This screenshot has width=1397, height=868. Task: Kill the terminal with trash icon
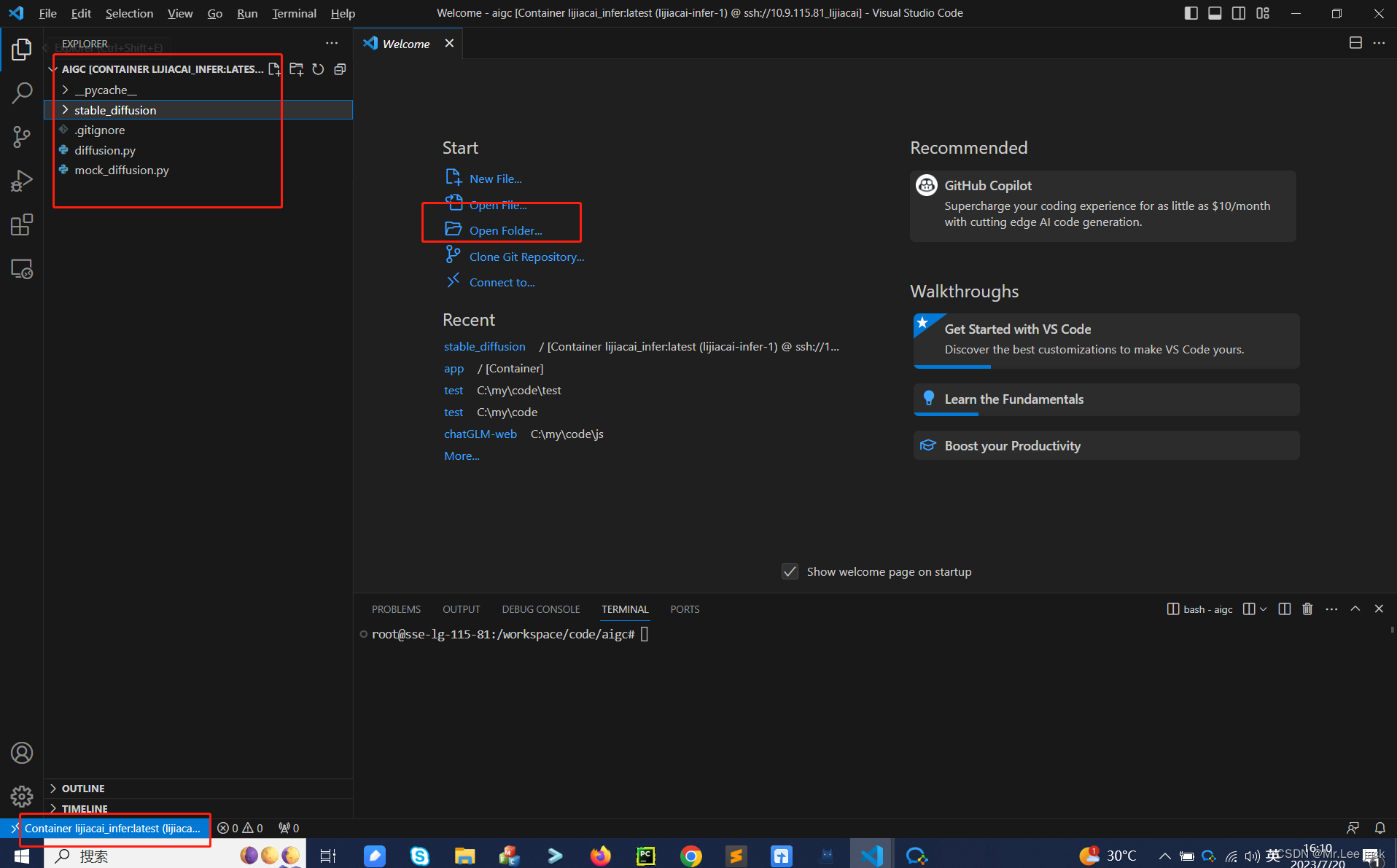click(x=1307, y=609)
